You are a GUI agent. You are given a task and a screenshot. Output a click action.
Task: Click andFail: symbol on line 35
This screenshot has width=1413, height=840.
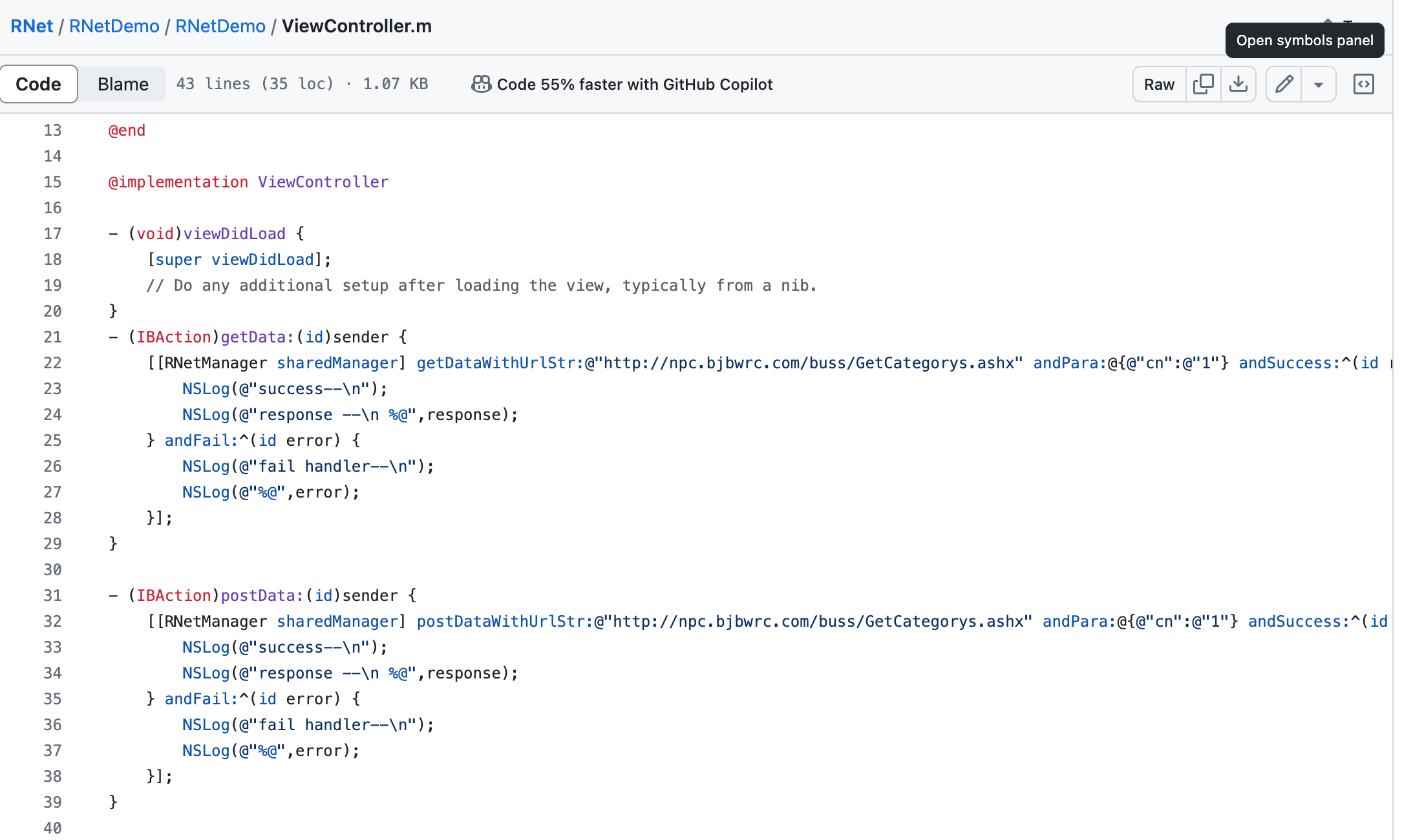pos(202,699)
